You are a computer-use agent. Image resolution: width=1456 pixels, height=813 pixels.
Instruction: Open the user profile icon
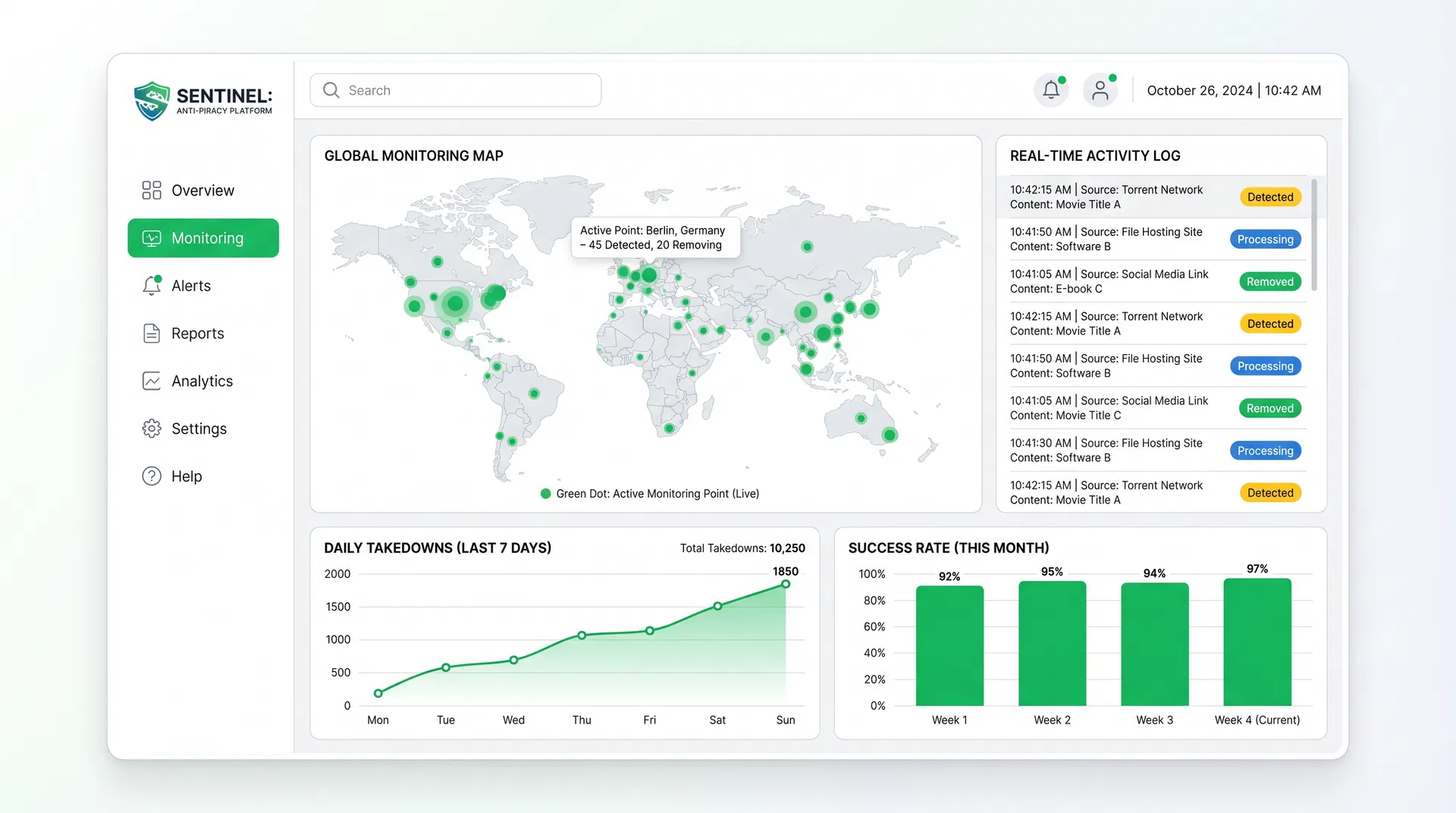coord(1100,90)
